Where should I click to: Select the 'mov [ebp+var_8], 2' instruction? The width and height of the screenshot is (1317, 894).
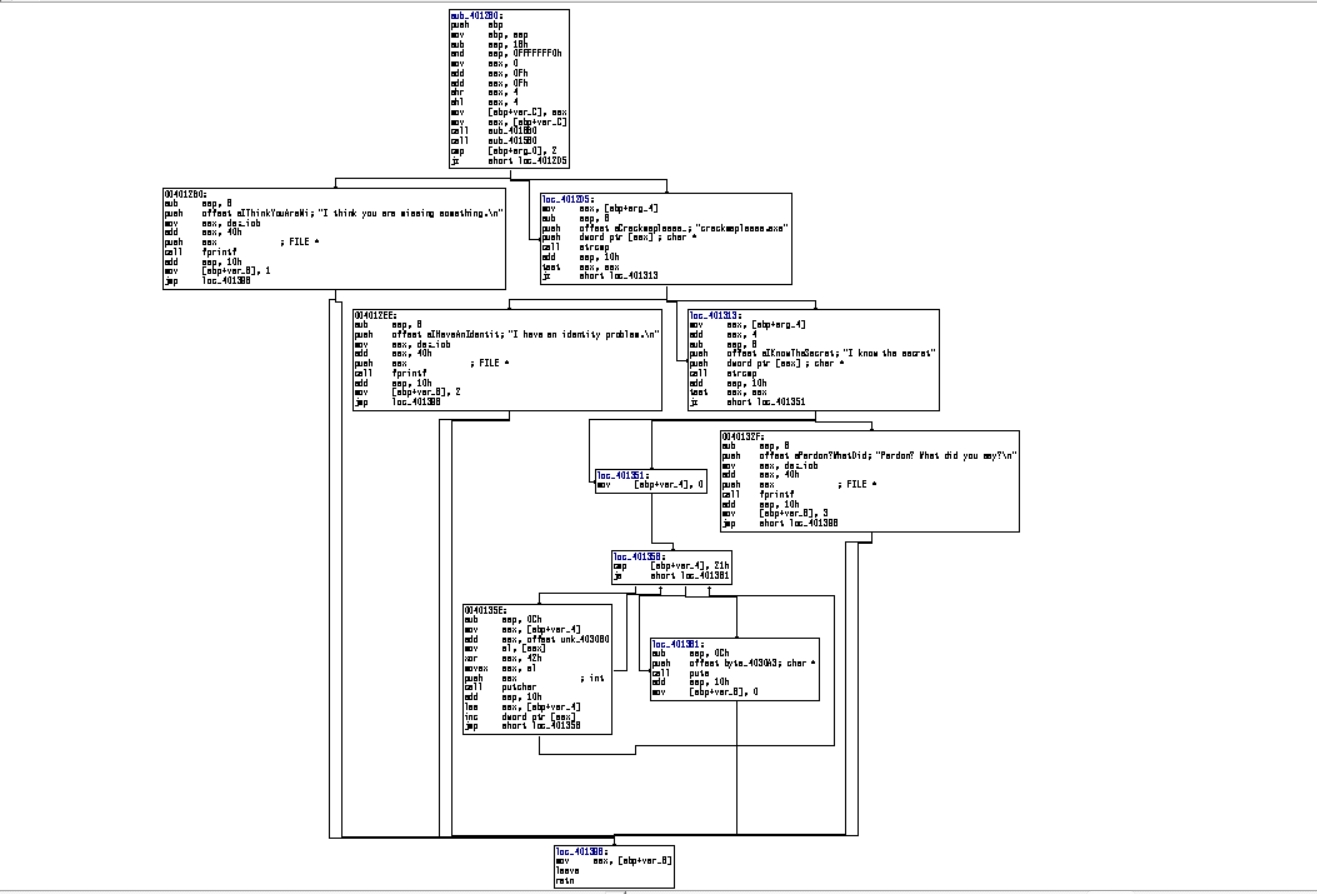coord(408,392)
